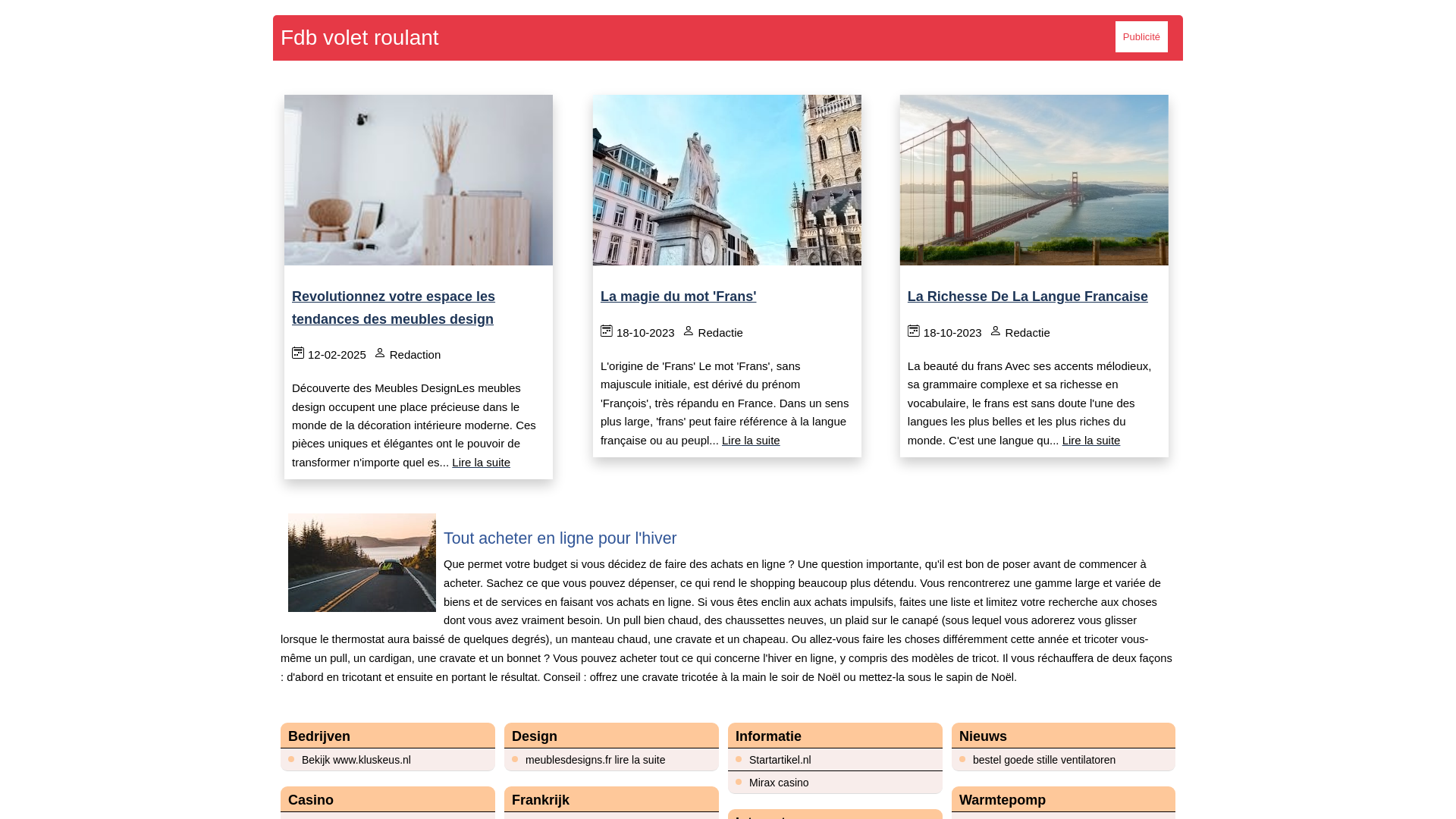The width and height of the screenshot is (1456, 819).
Task: Click Lire la suite under meubles design
Action: tap(481, 463)
